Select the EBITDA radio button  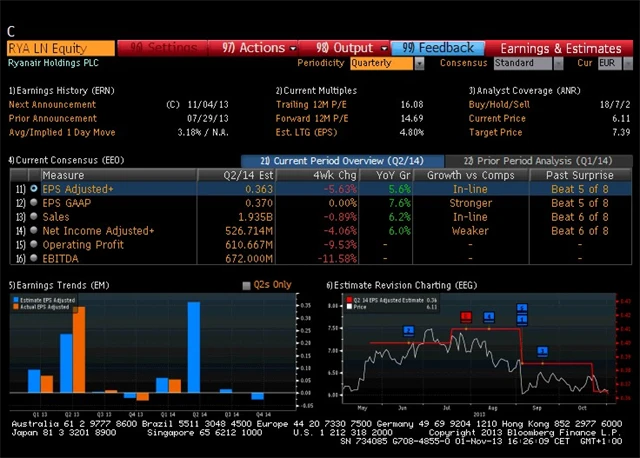[x=34, y=258]
